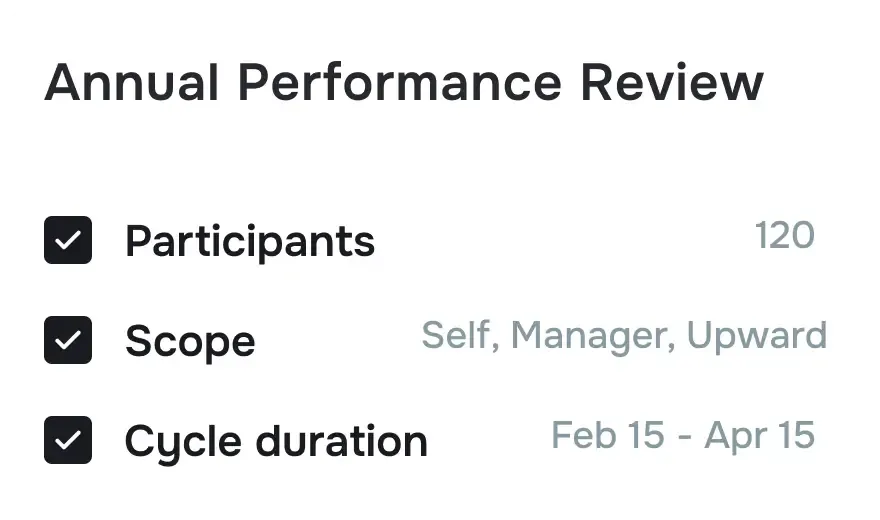
Task: Click the digit 1 in 120
Action: click(761, 236)
